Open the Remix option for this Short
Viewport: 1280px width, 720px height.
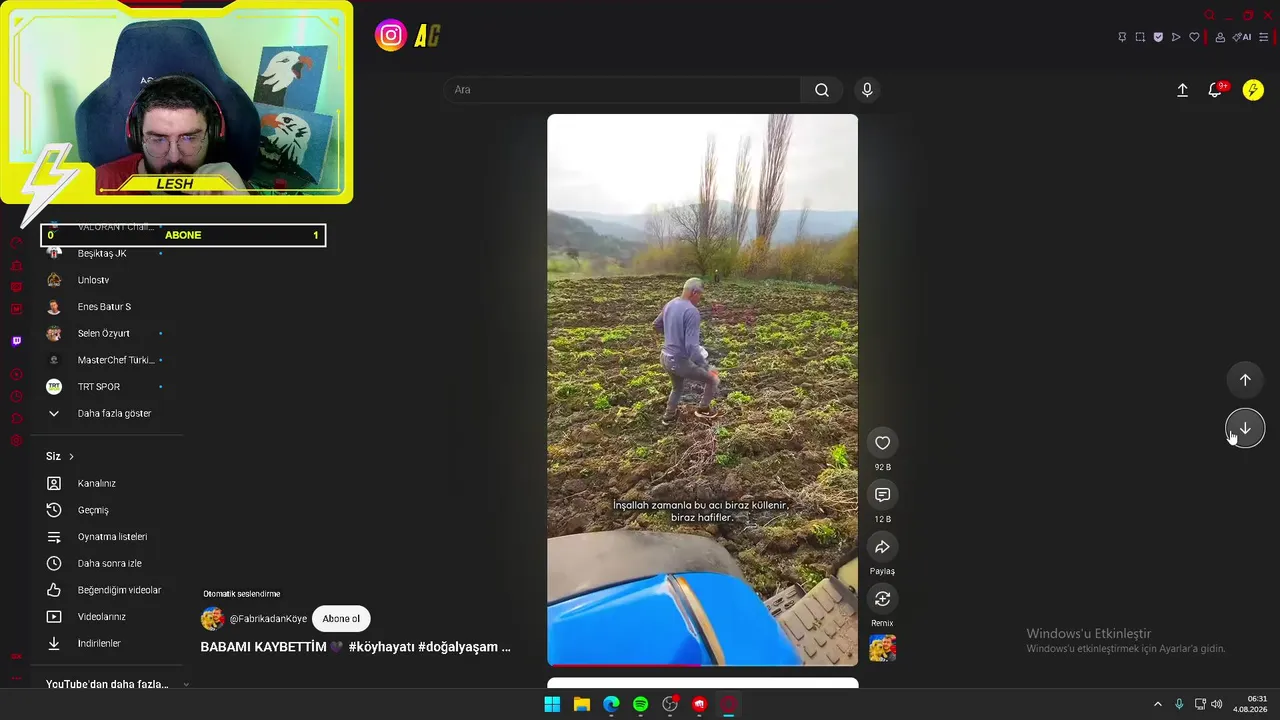pos(882,599)
